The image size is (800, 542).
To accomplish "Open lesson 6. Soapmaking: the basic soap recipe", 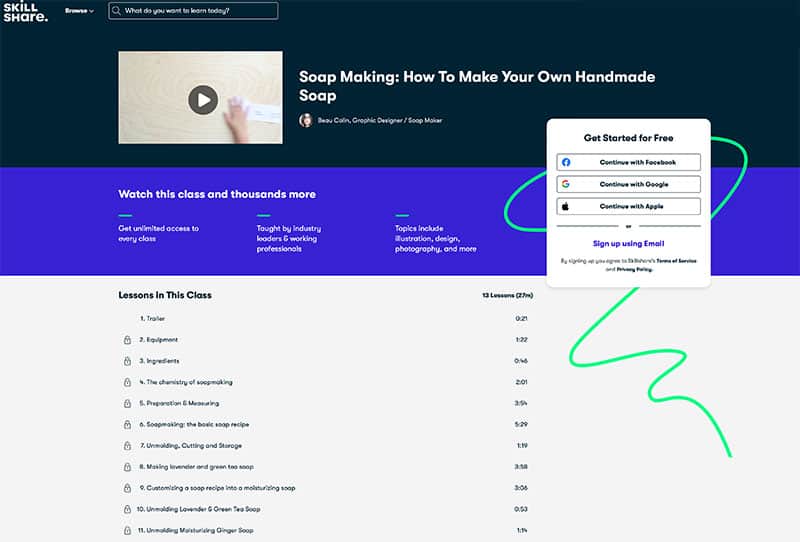I will click(194, 424).
